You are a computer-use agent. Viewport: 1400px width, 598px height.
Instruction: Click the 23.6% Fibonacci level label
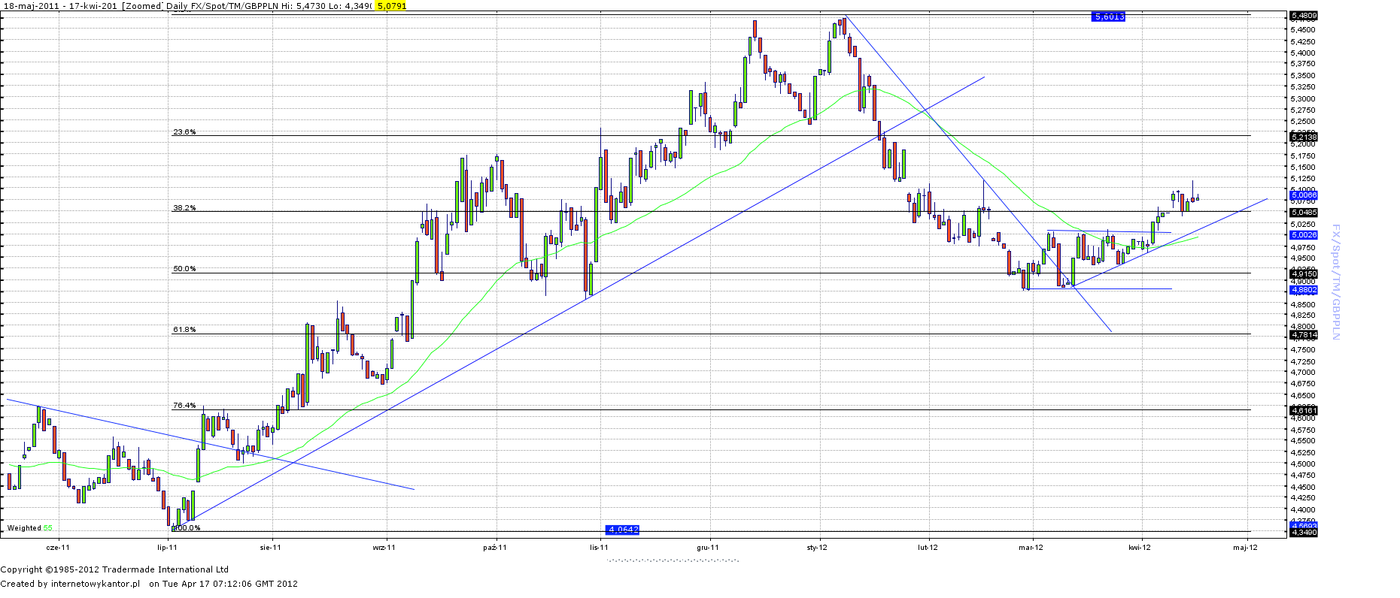pos(185,132)
